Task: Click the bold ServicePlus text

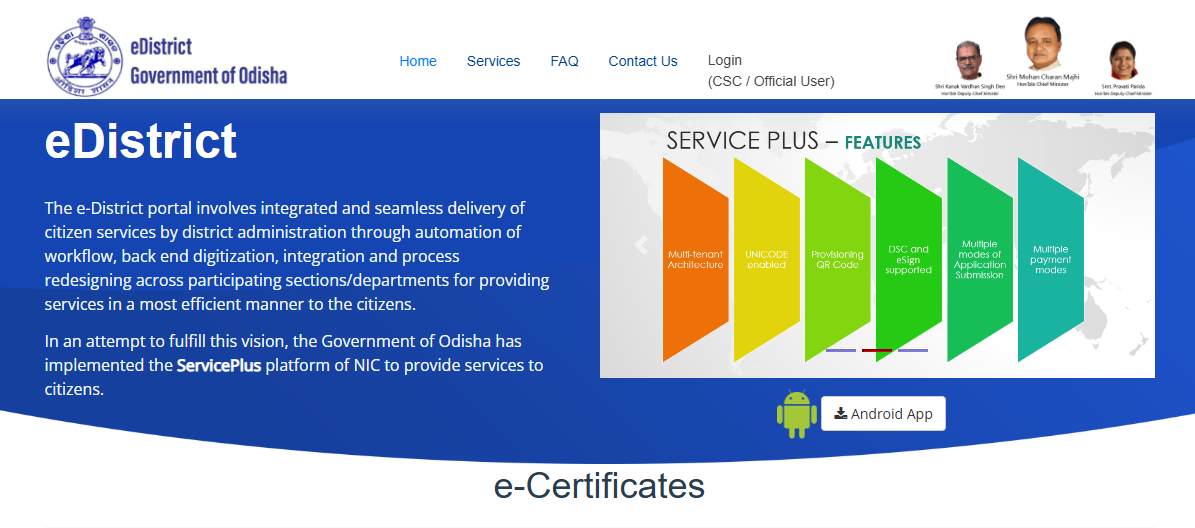Action: [x=219, y=366]
